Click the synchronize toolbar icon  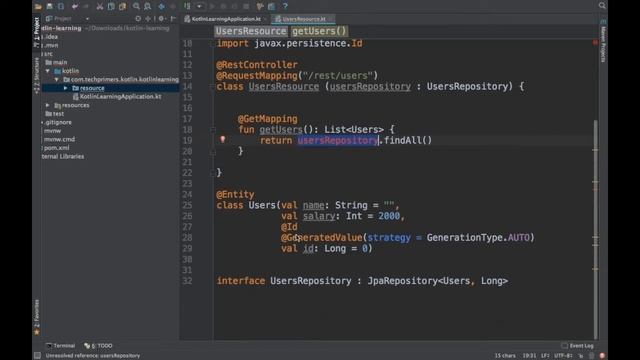(x=61, y=6)
